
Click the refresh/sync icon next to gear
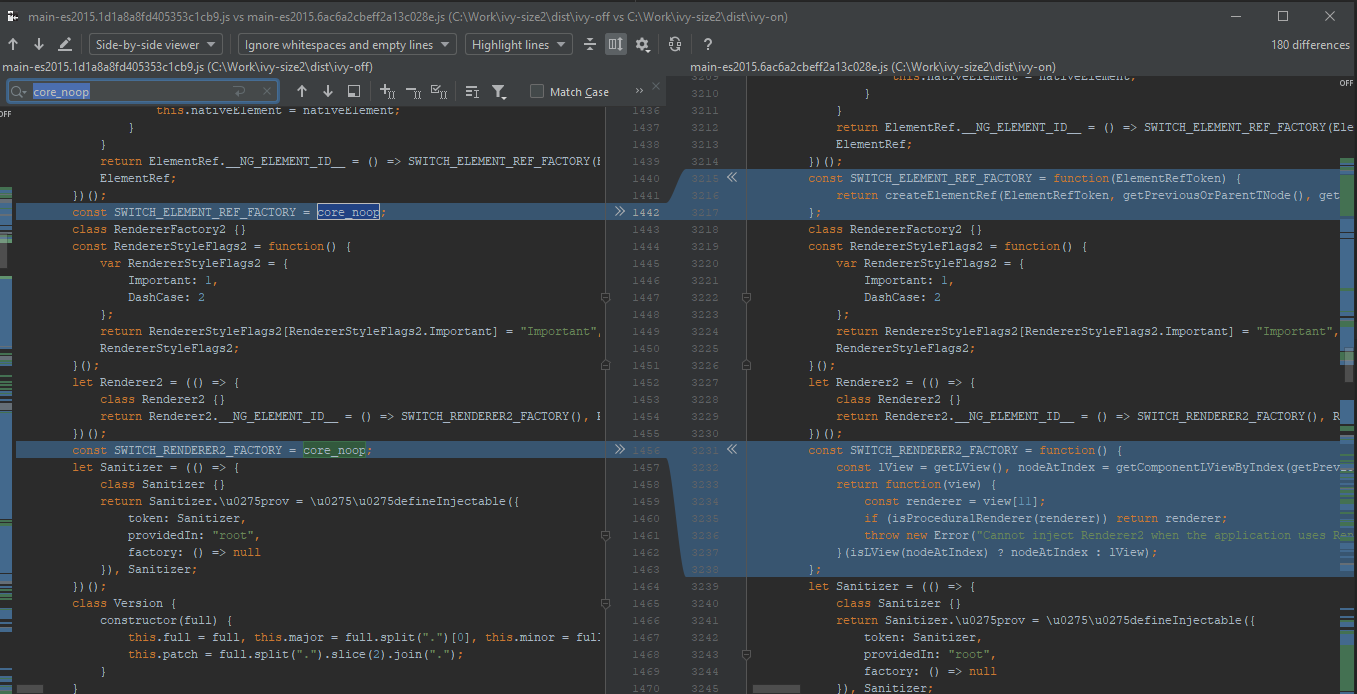pos(675,44)
